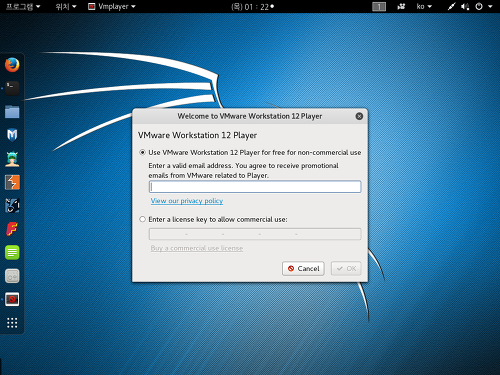Close the VMware welcome dialog
The width and height of the screenshot is (500, 375).
[x=359, y=116]
